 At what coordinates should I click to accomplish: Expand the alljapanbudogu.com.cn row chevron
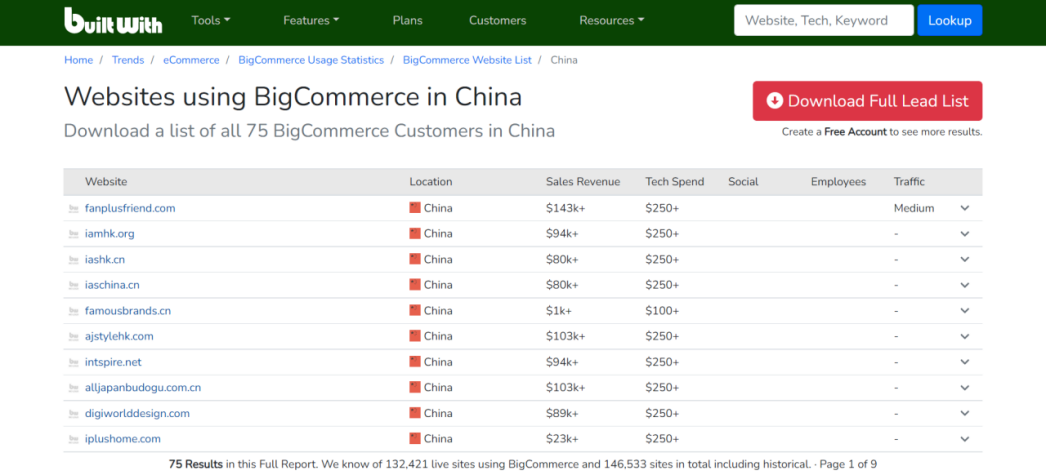coord(964,388)
